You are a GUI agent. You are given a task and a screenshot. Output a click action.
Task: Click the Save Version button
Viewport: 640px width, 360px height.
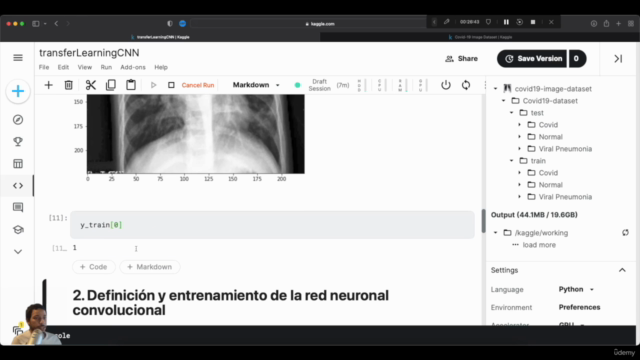pos(532,59)
